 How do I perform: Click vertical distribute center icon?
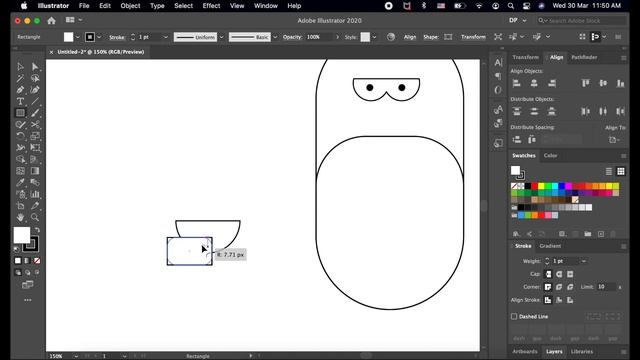pos(534,111)
